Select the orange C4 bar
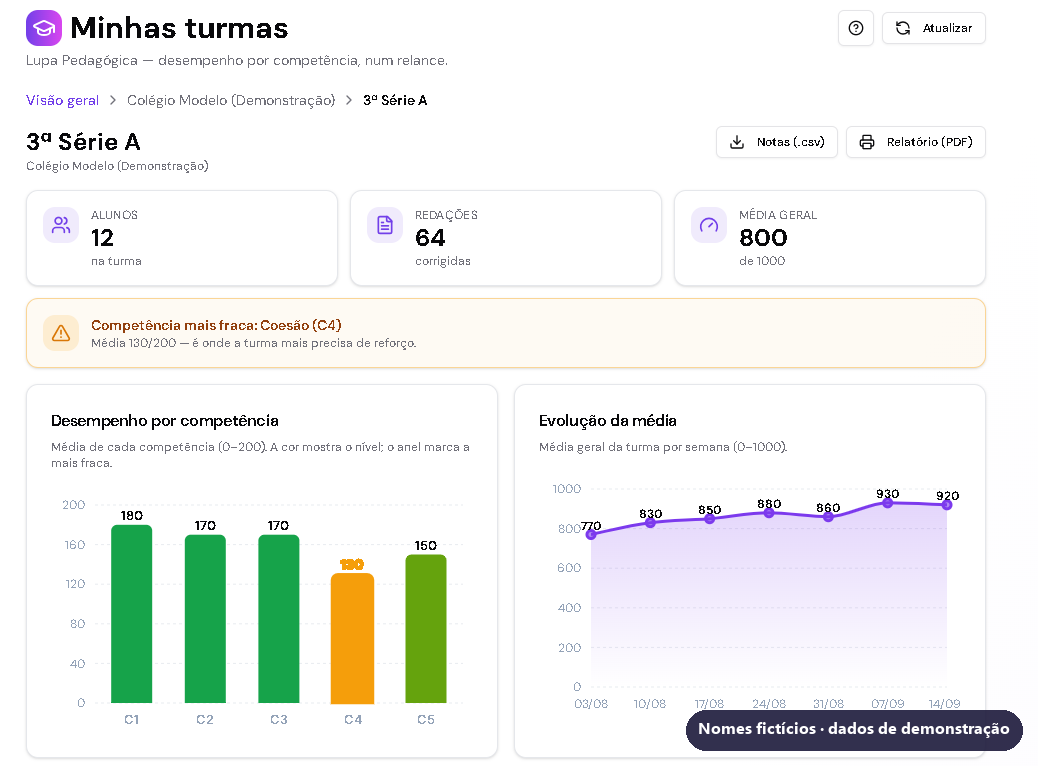 pyautogui.click(x=352, y=638)
